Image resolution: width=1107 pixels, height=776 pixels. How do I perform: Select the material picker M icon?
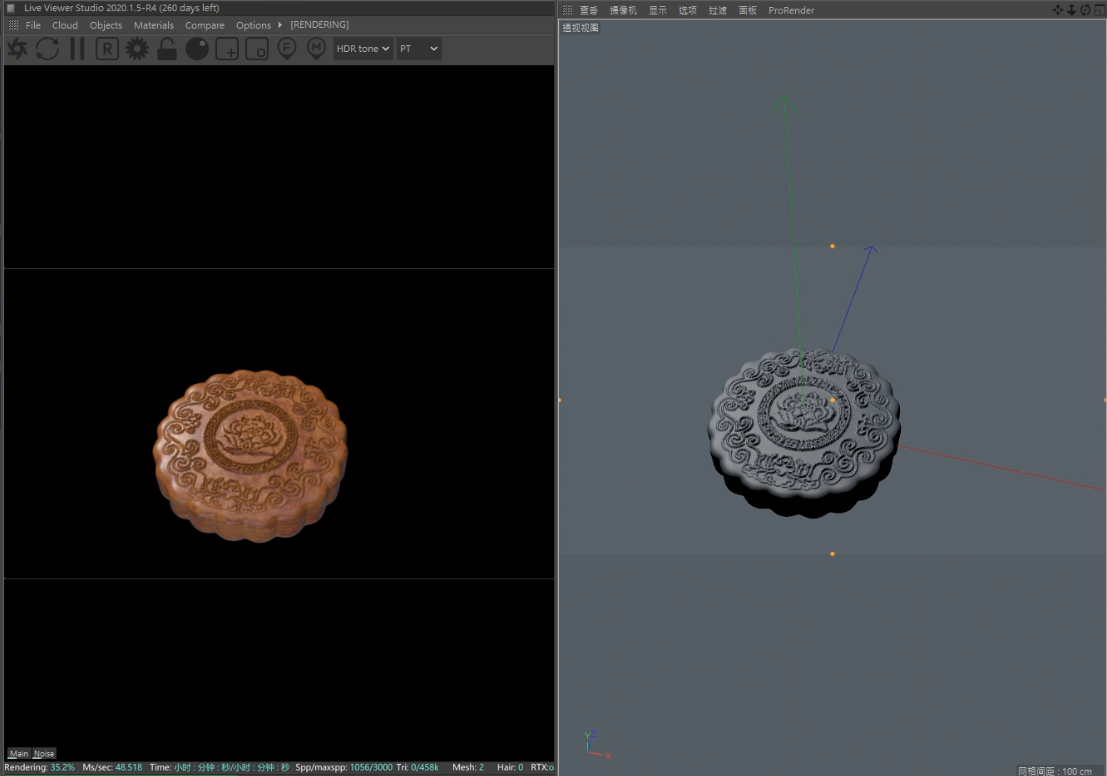pyautogui.click(x=316, y=49)
